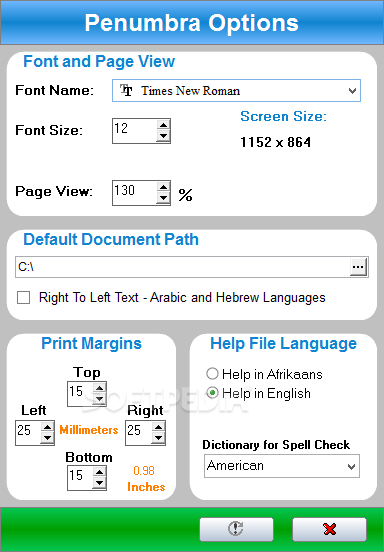Enable the Right To Left Text checkbox
Image resolution: width=384 pixels, height=552 pixels.
coord(24,298)
